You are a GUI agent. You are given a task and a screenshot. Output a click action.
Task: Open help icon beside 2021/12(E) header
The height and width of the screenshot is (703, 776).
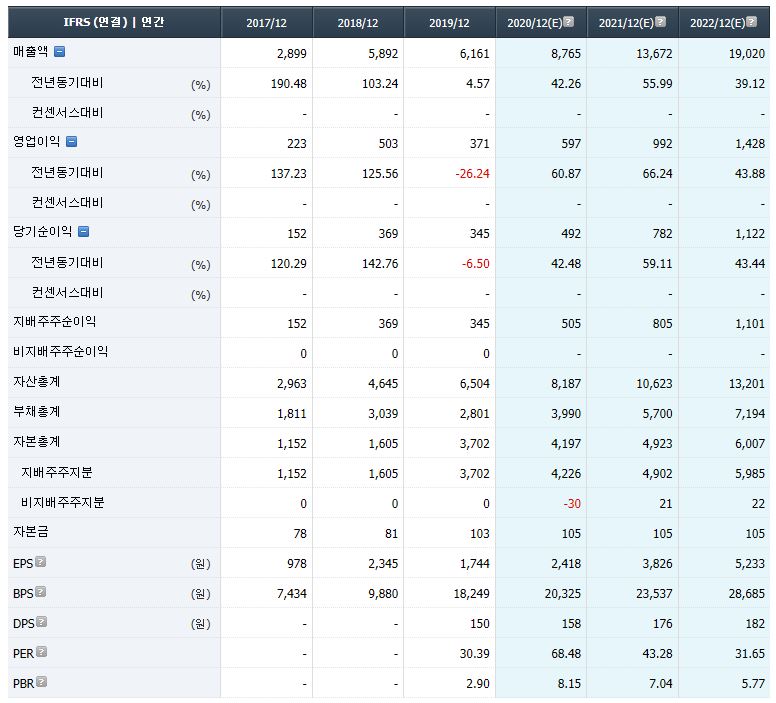660,21
